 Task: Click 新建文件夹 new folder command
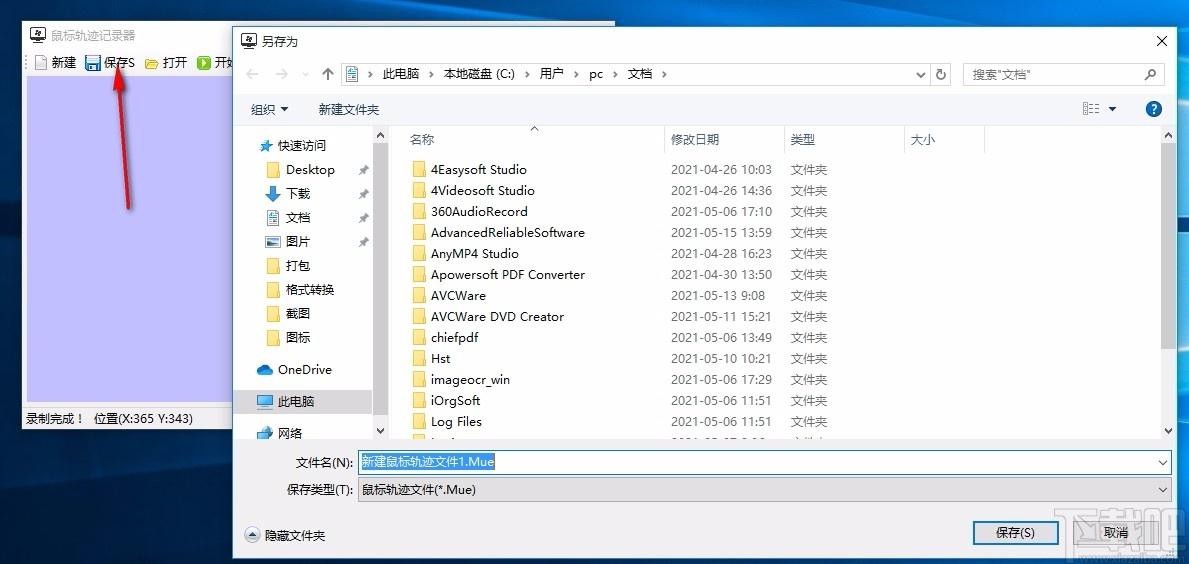pyautogui.click(x=349, y=110)
